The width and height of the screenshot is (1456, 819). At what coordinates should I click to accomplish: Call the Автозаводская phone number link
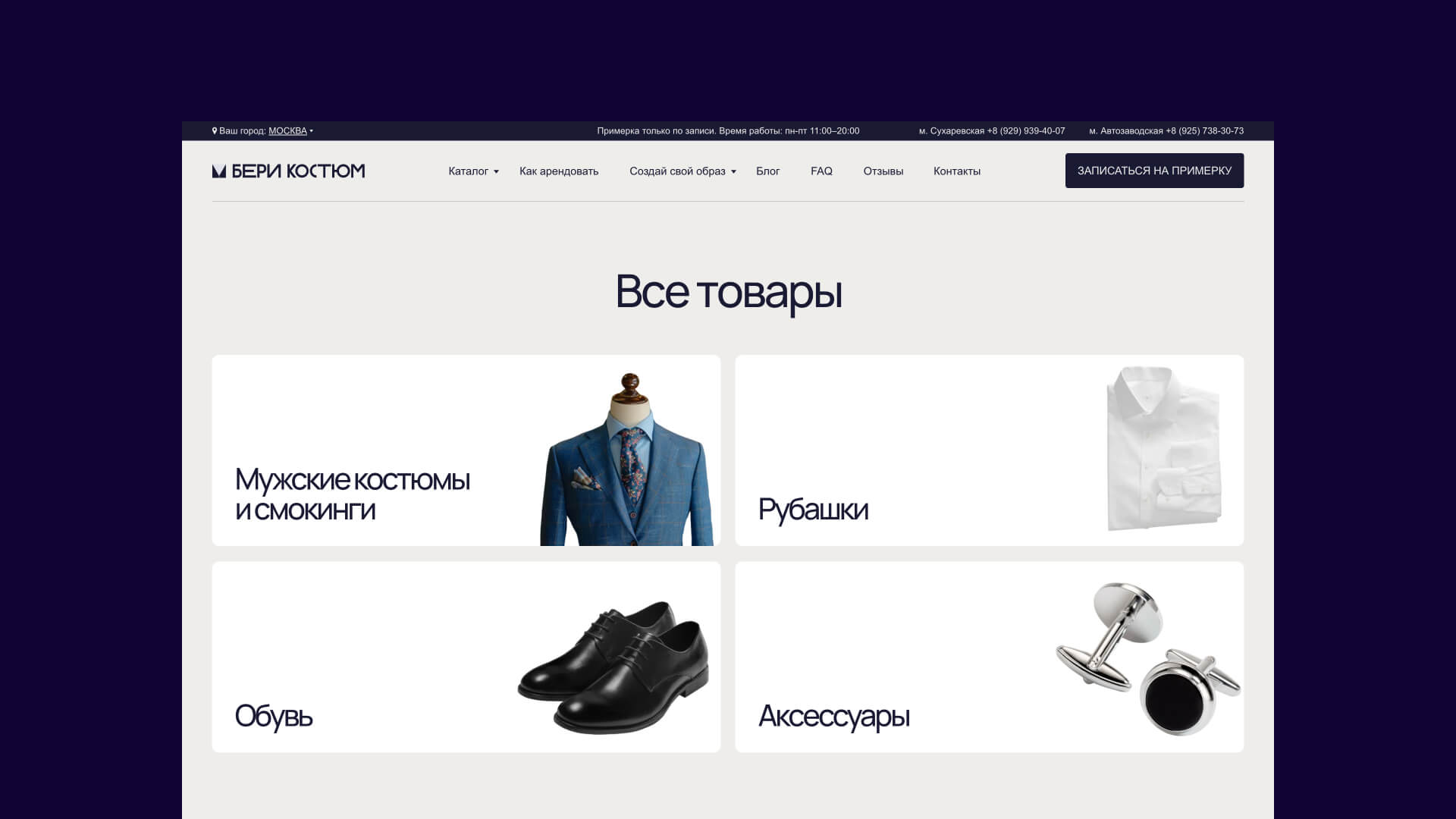(x=1204, y=131)
